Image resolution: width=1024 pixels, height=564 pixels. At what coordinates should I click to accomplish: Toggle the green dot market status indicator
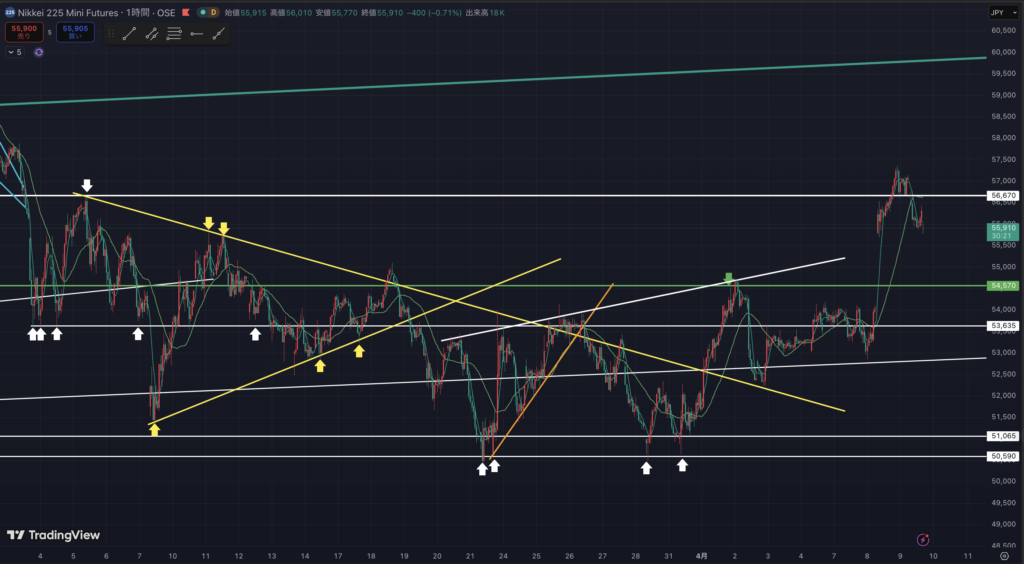tap(203, 12)
